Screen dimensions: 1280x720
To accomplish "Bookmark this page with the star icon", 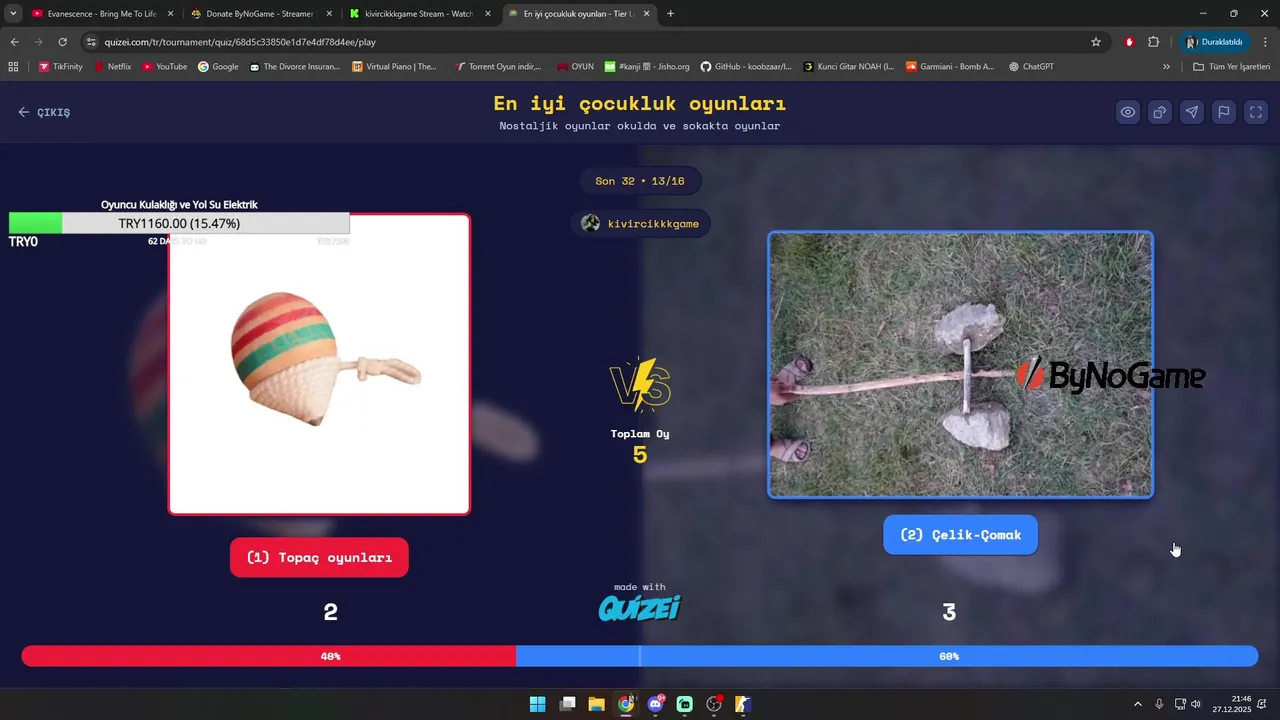I will tap(1095, 42).
